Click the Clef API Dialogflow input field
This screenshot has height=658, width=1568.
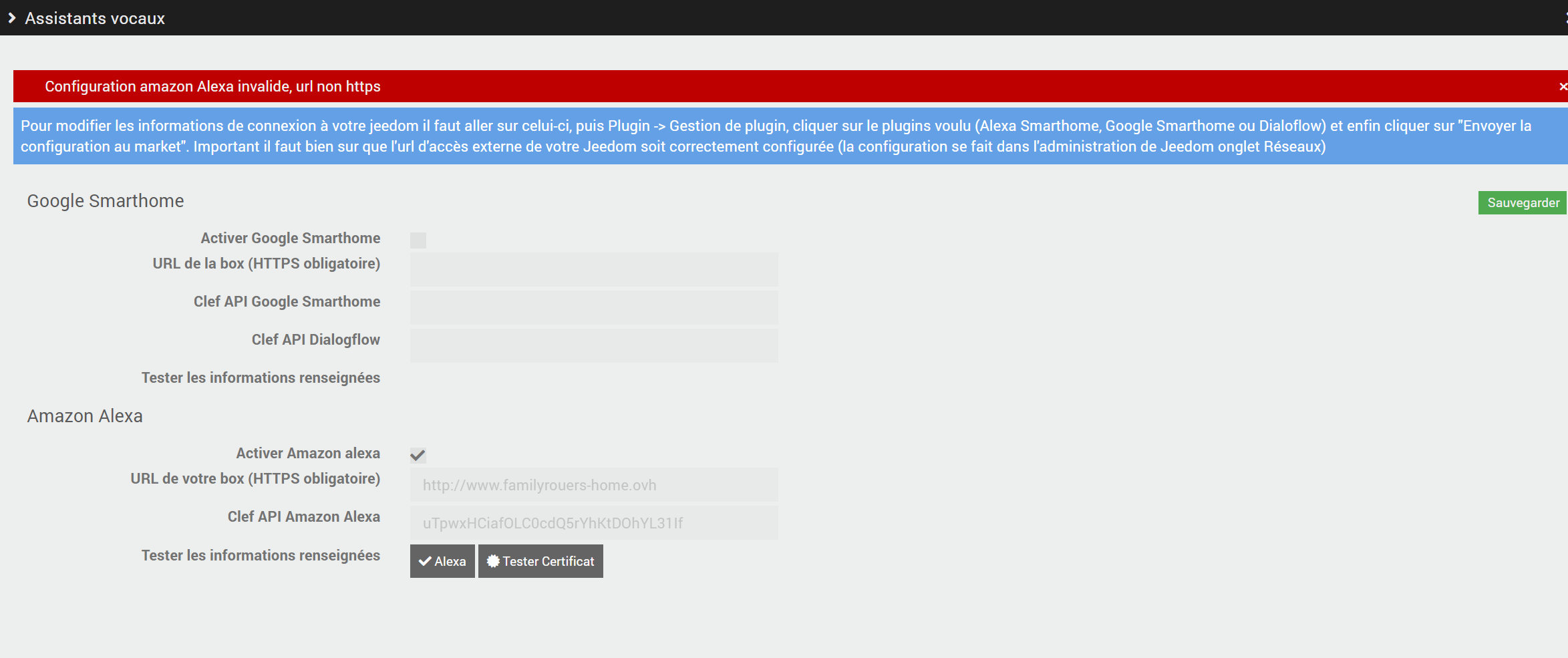pyautogui.click(x=594, y=345)
